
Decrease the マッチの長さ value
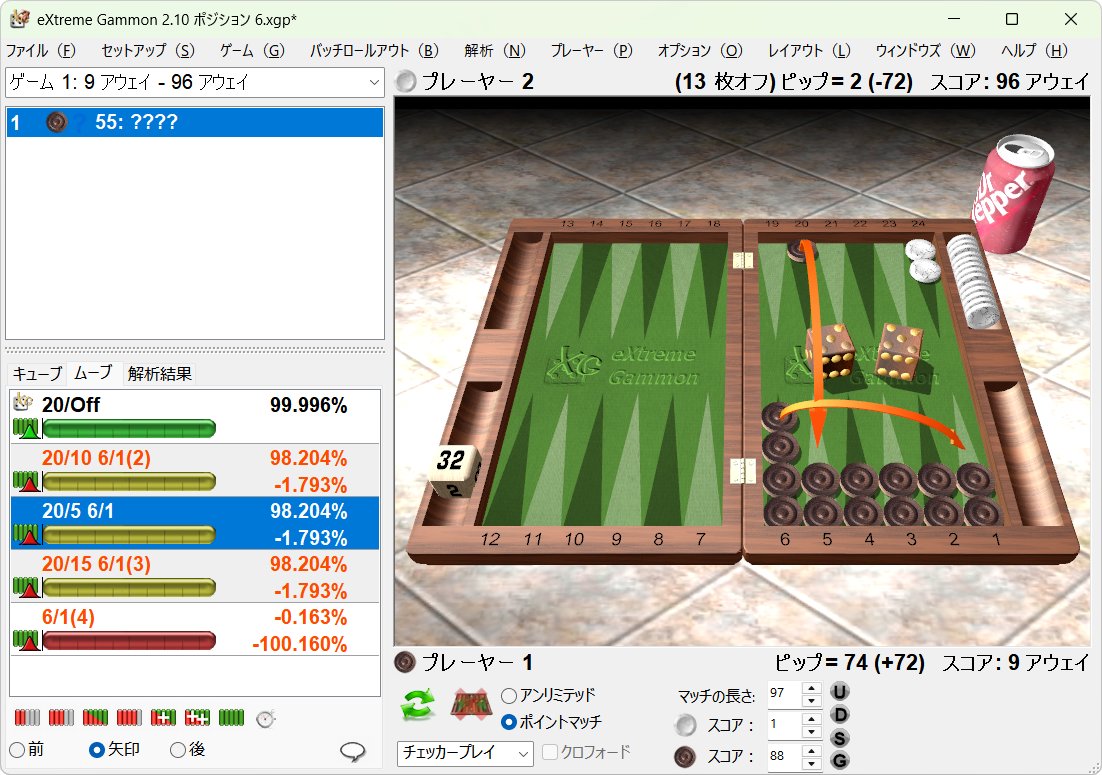(812, 700)
